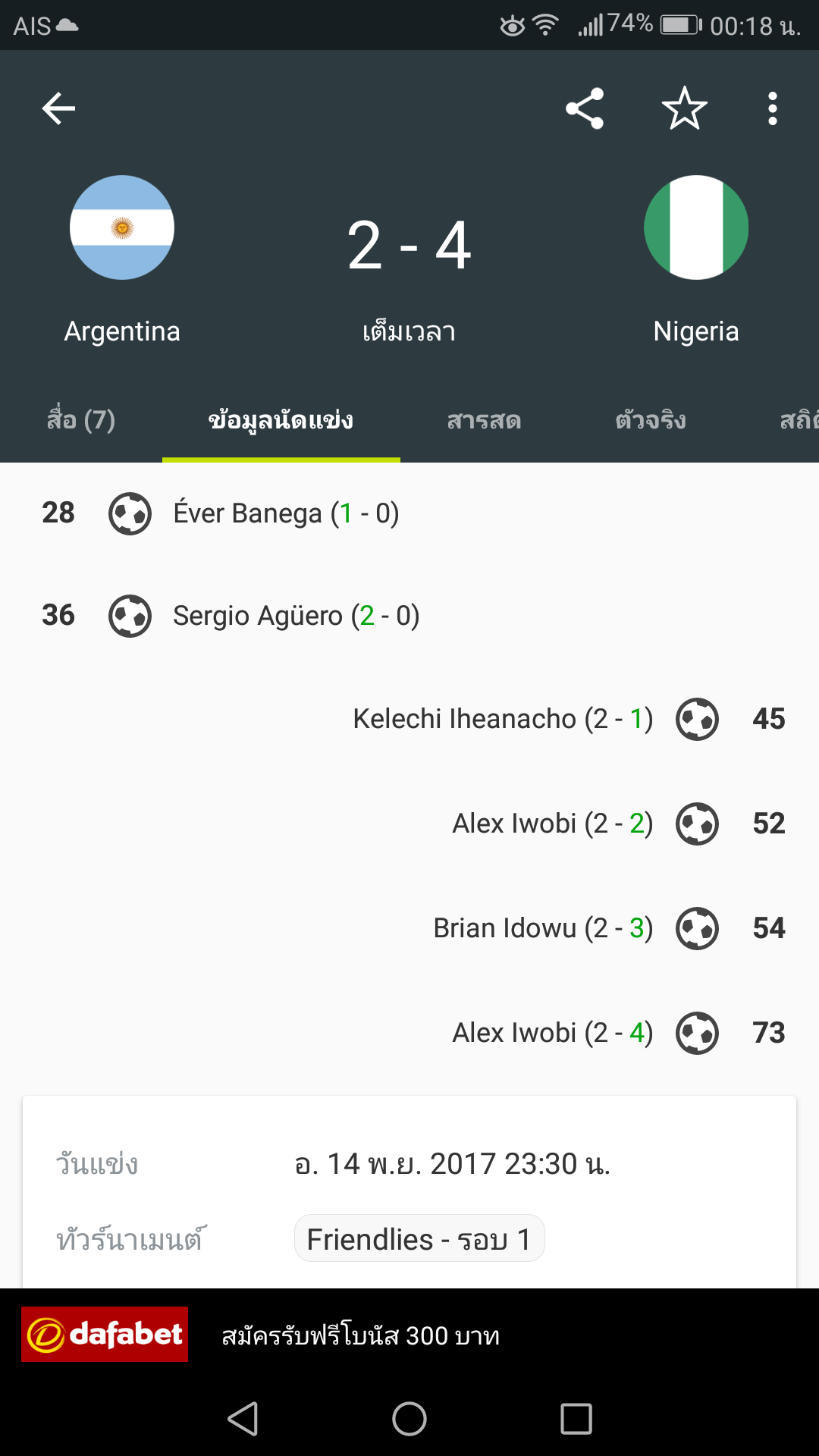Switch to the สารสด tab

pyautogui.click(x=484, y=420)
